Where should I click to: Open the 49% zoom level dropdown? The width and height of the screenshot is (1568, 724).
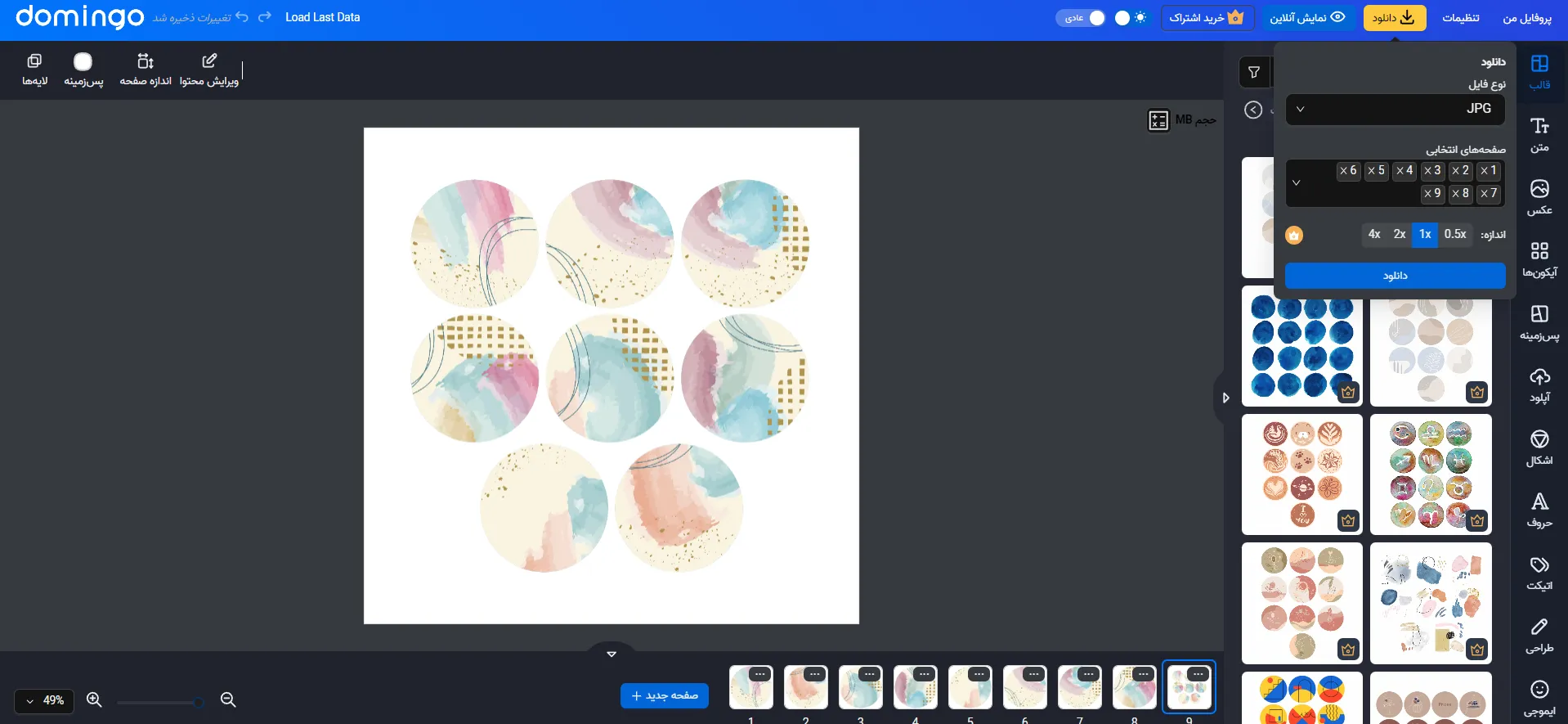click(x=44, y=700)
